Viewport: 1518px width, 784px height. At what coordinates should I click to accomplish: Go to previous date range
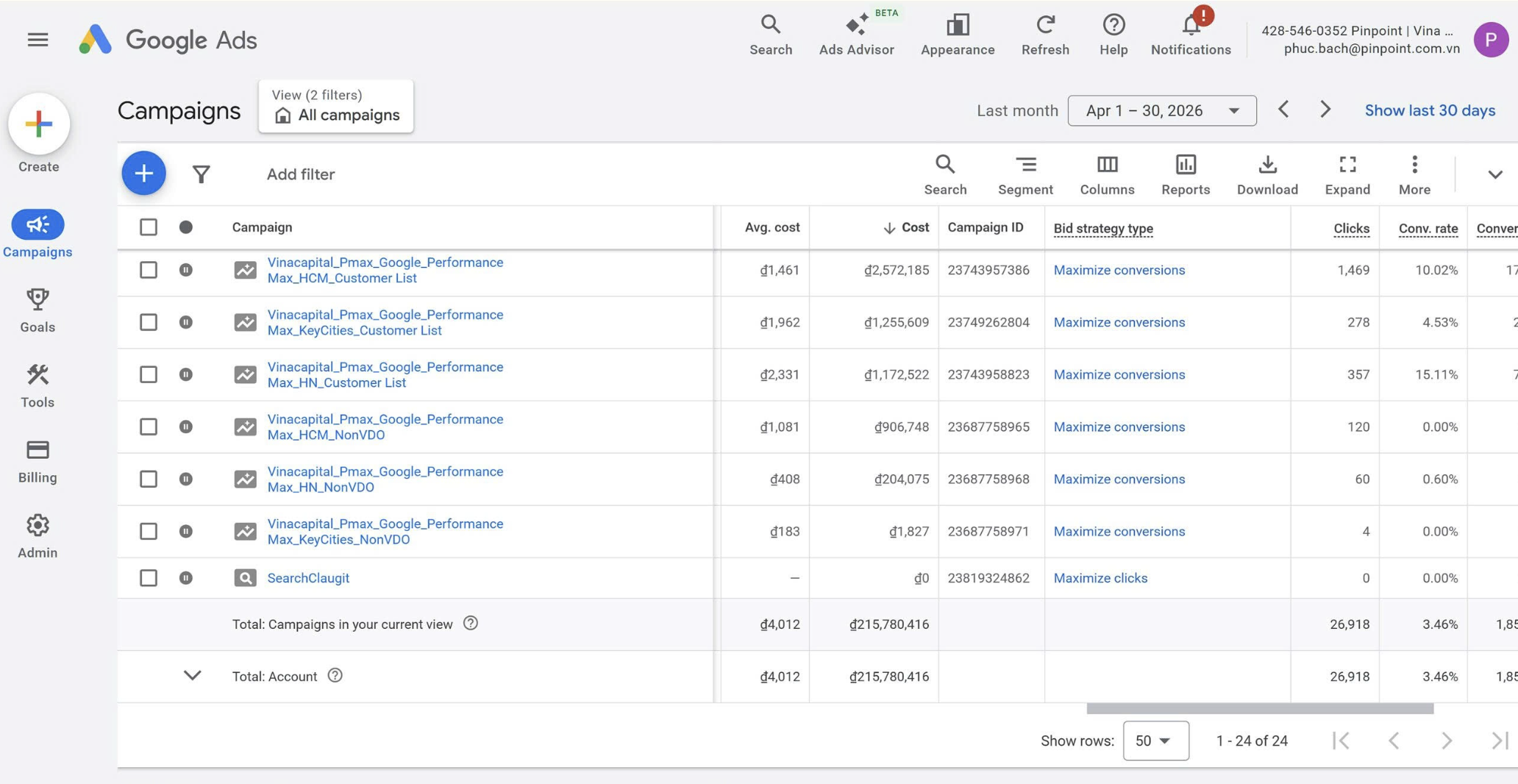click(x=1283, y=110)
